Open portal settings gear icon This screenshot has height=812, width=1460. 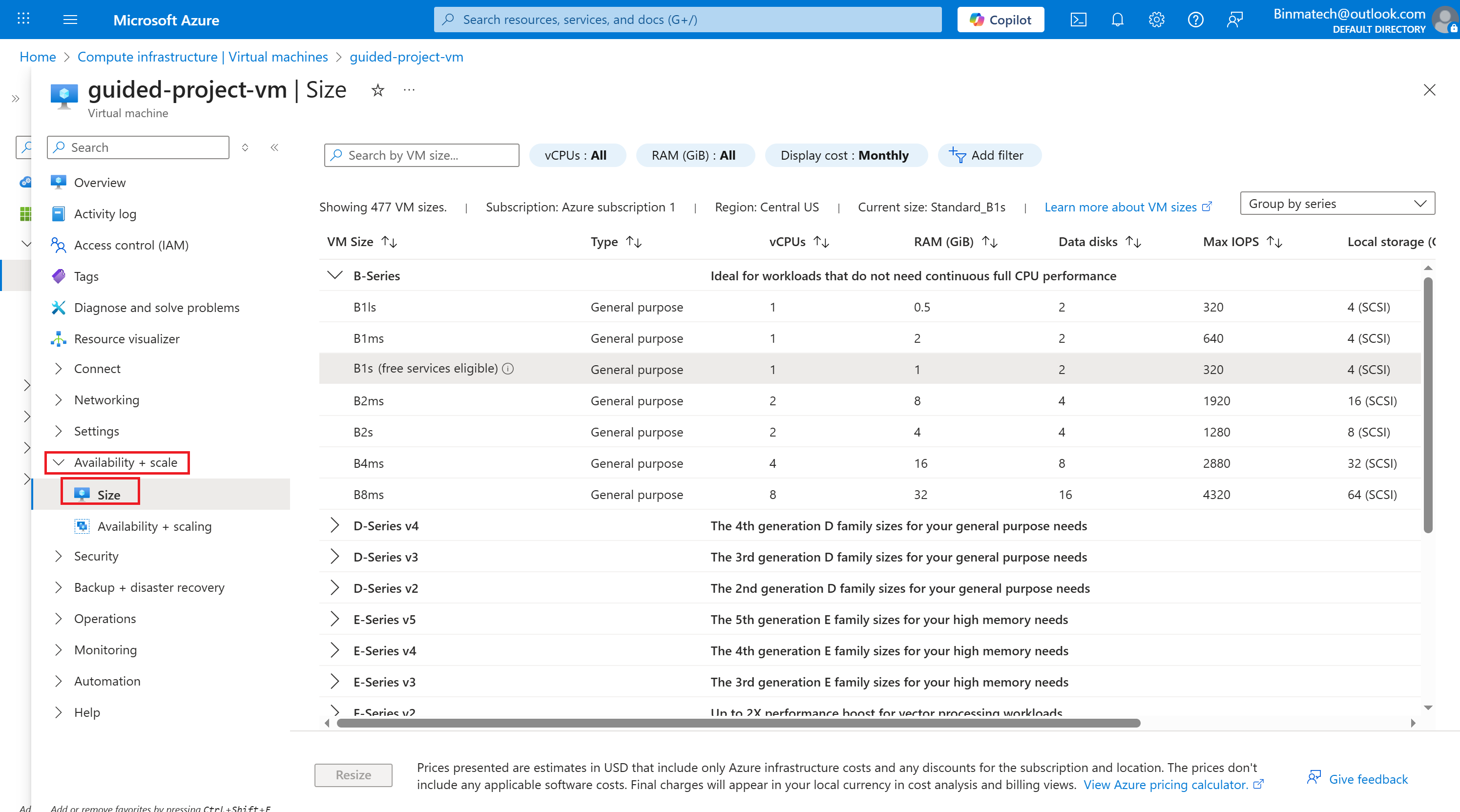(x=1156, y=20)
